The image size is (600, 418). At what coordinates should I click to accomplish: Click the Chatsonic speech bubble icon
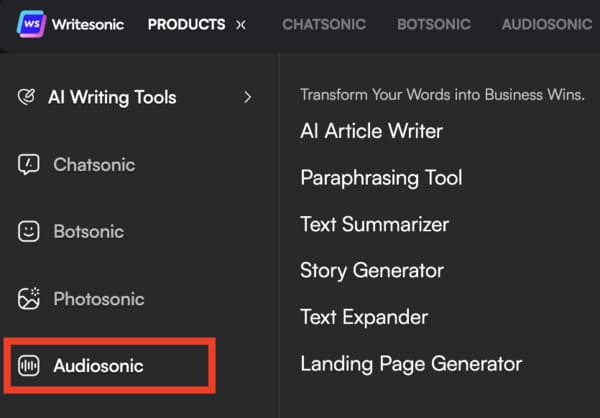pyautogui.click(x=28, y=165)
